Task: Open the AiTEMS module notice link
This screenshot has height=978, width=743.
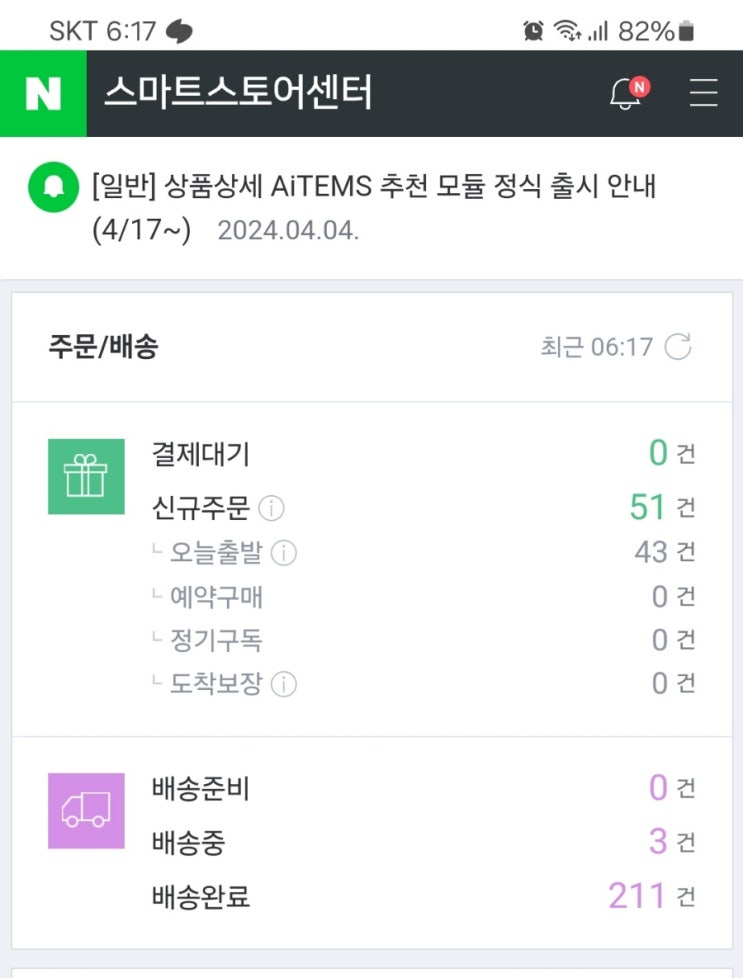Action: (375, 186)
